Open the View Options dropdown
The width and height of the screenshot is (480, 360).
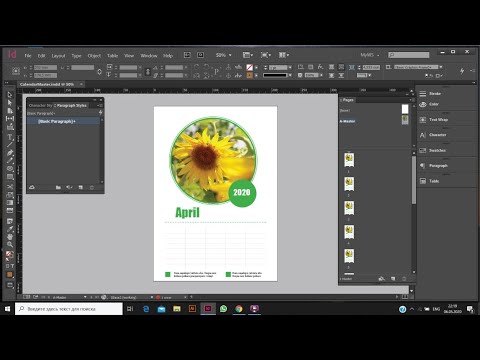point(248,55)
